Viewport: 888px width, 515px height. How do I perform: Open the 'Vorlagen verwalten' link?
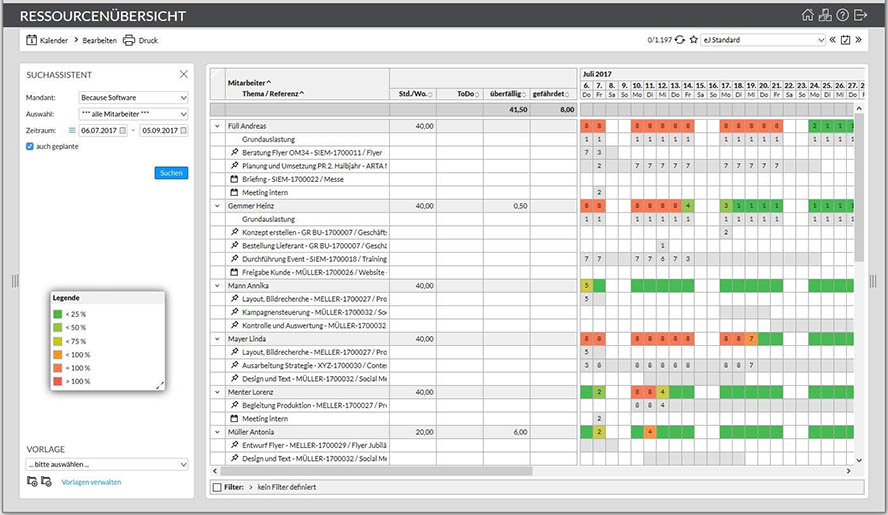pos(91,482)
